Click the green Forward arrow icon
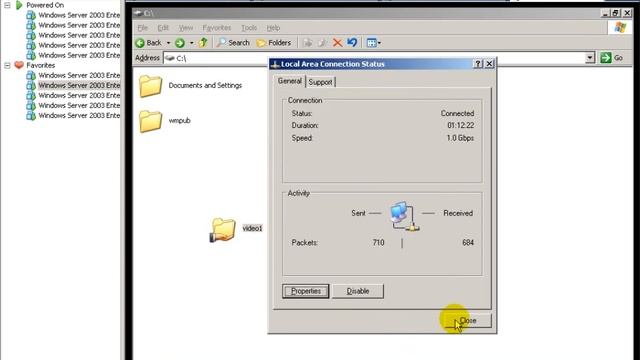Viewport: 640px width, 360px height. [180, 42]
